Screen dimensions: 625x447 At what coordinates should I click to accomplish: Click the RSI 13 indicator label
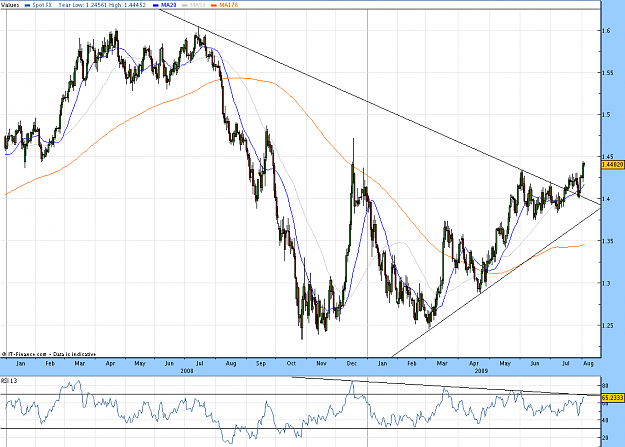pos(9,381)
